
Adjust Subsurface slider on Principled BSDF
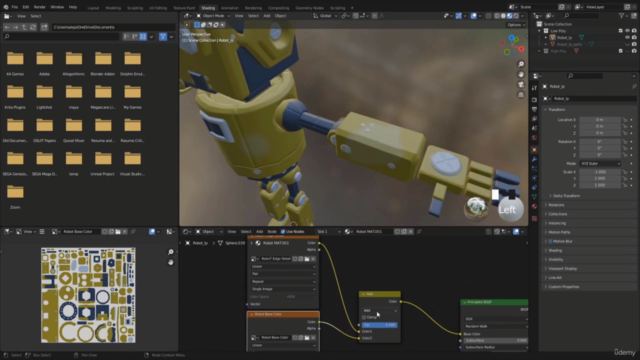pyautogui.click(x=496, y=340)
